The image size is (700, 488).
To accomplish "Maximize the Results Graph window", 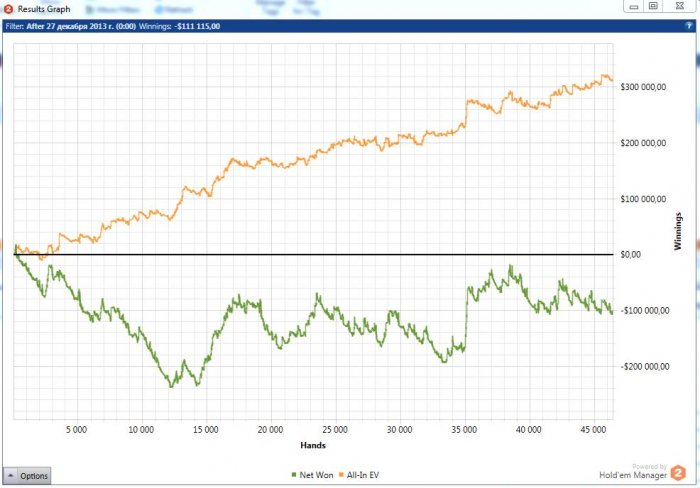I will [653, 6].
